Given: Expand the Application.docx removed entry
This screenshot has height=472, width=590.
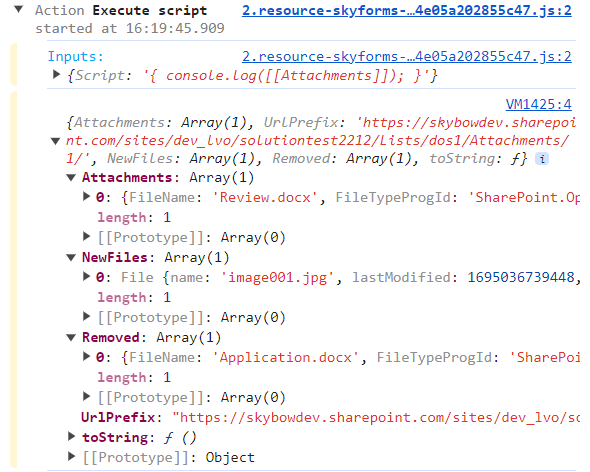Looking at the screenshot, I should tap(87, 356).
